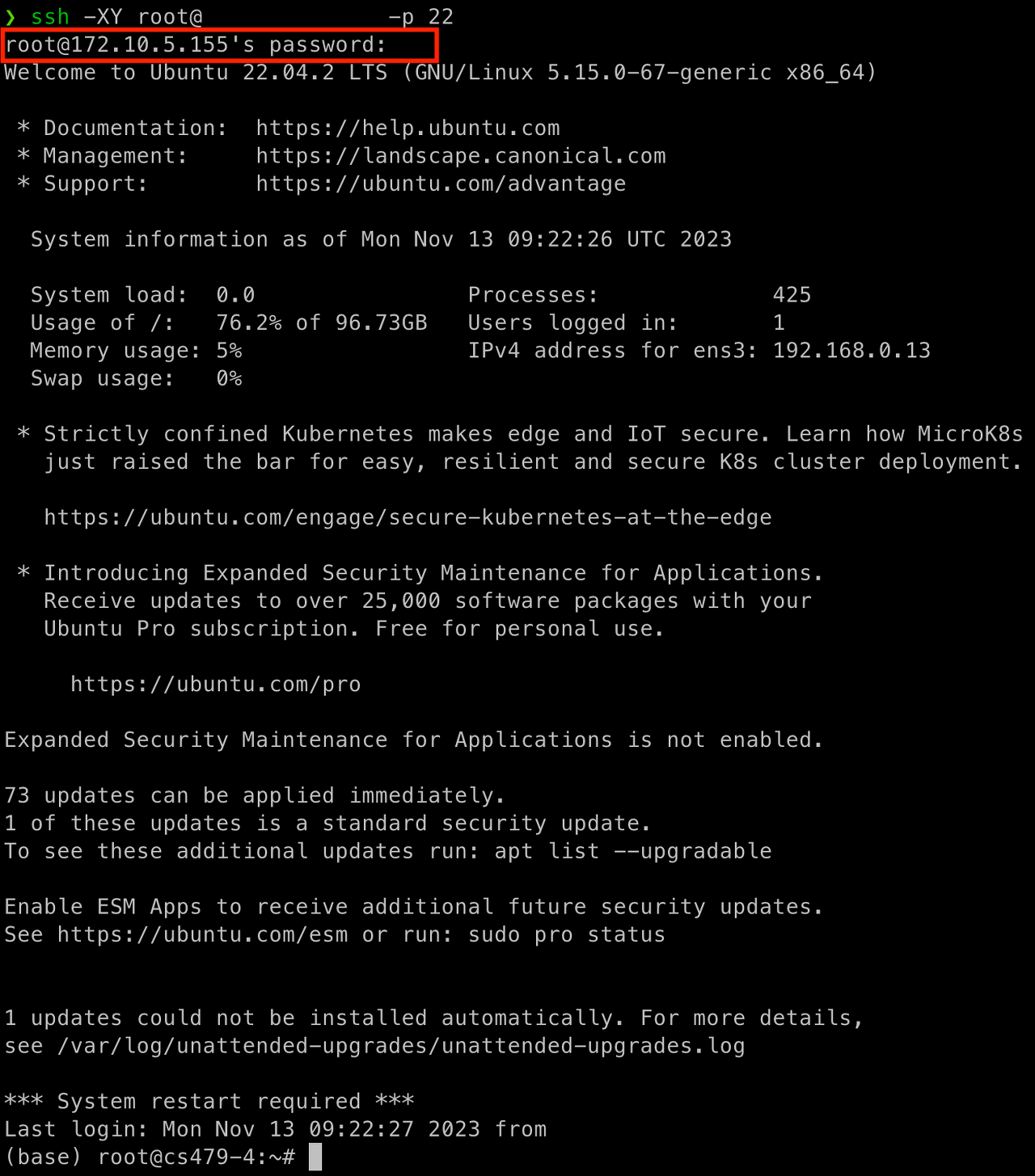
Task: Click the Welcome to Ubuntu 22.04.2 LTS line
Action: click(x=441, y=73)
